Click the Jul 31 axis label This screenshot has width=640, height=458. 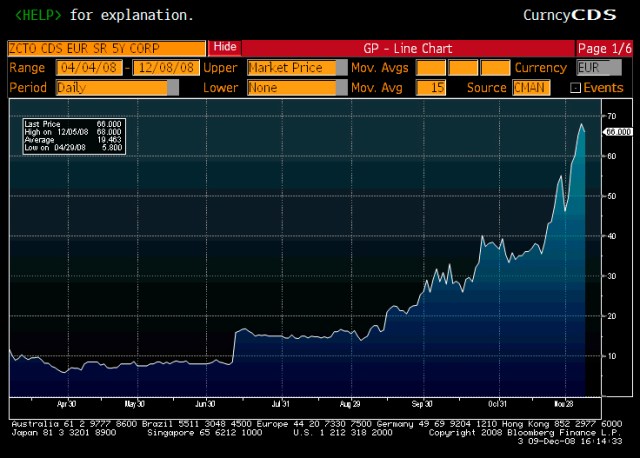pyautogui.click(x=281, y=404)
